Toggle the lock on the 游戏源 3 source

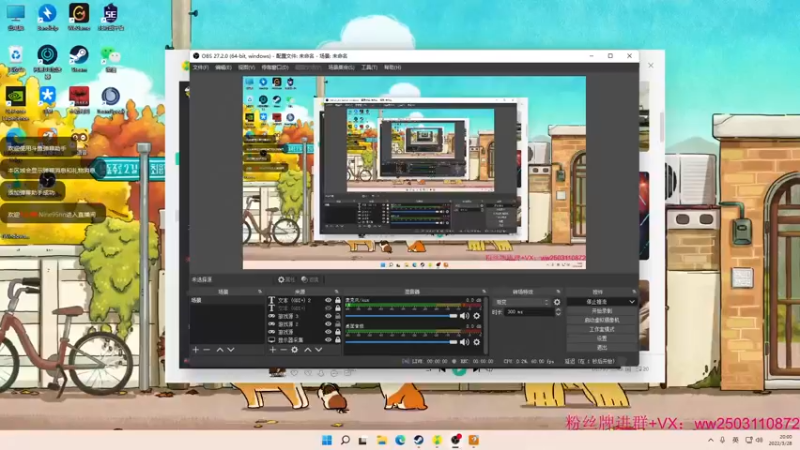337,316
